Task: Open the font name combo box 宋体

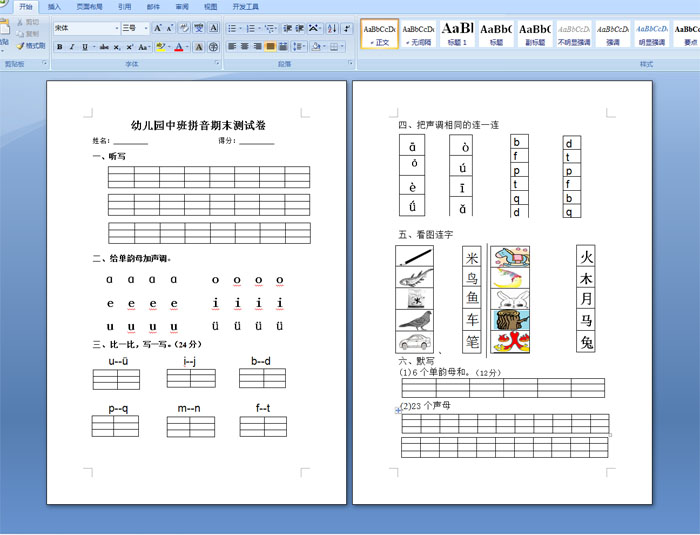Action: click(x=87, y=28)
